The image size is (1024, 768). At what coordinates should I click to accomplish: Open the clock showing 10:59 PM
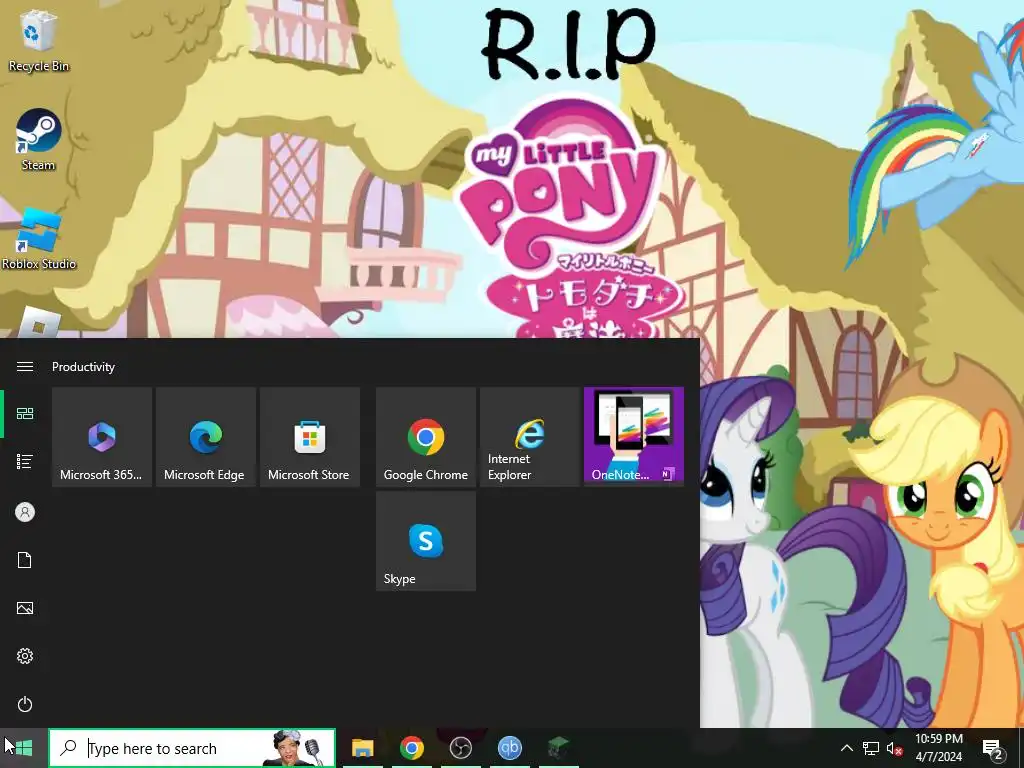point(938,748)
